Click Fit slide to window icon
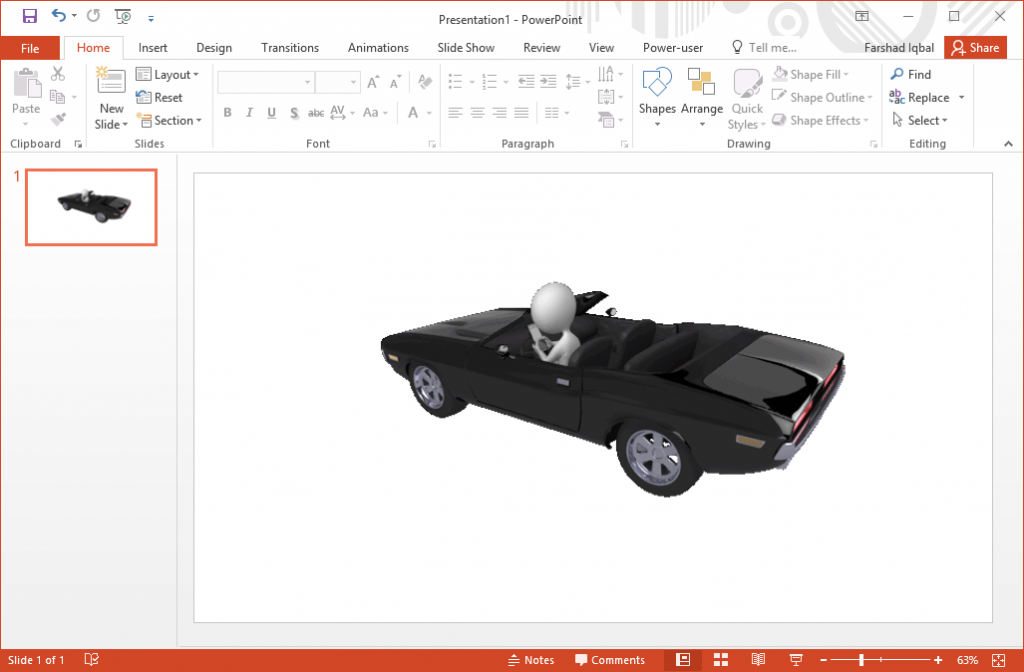This screenshot has width=1024, height=672. (x=997, y=660)
